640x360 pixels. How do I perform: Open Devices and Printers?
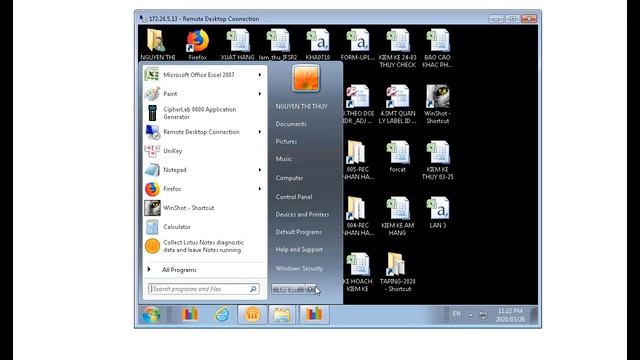tap(302, 214)
